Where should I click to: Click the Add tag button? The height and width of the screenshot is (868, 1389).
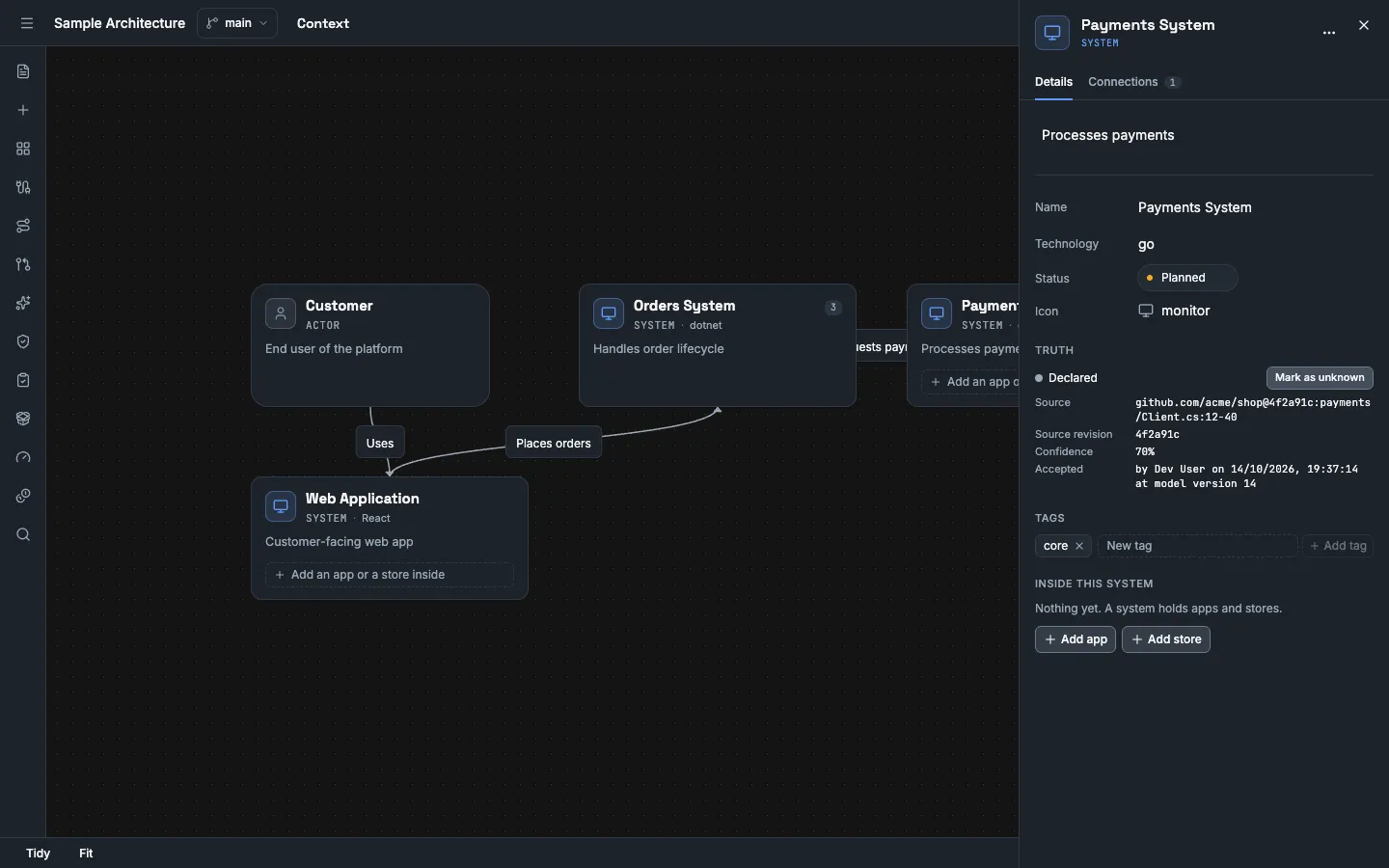point(1338,546)
